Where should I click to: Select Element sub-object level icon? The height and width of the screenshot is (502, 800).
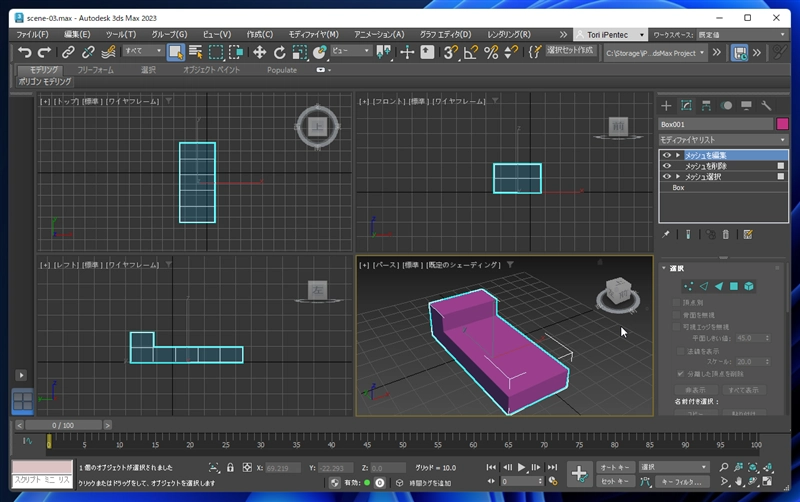(x=748, y=286)
